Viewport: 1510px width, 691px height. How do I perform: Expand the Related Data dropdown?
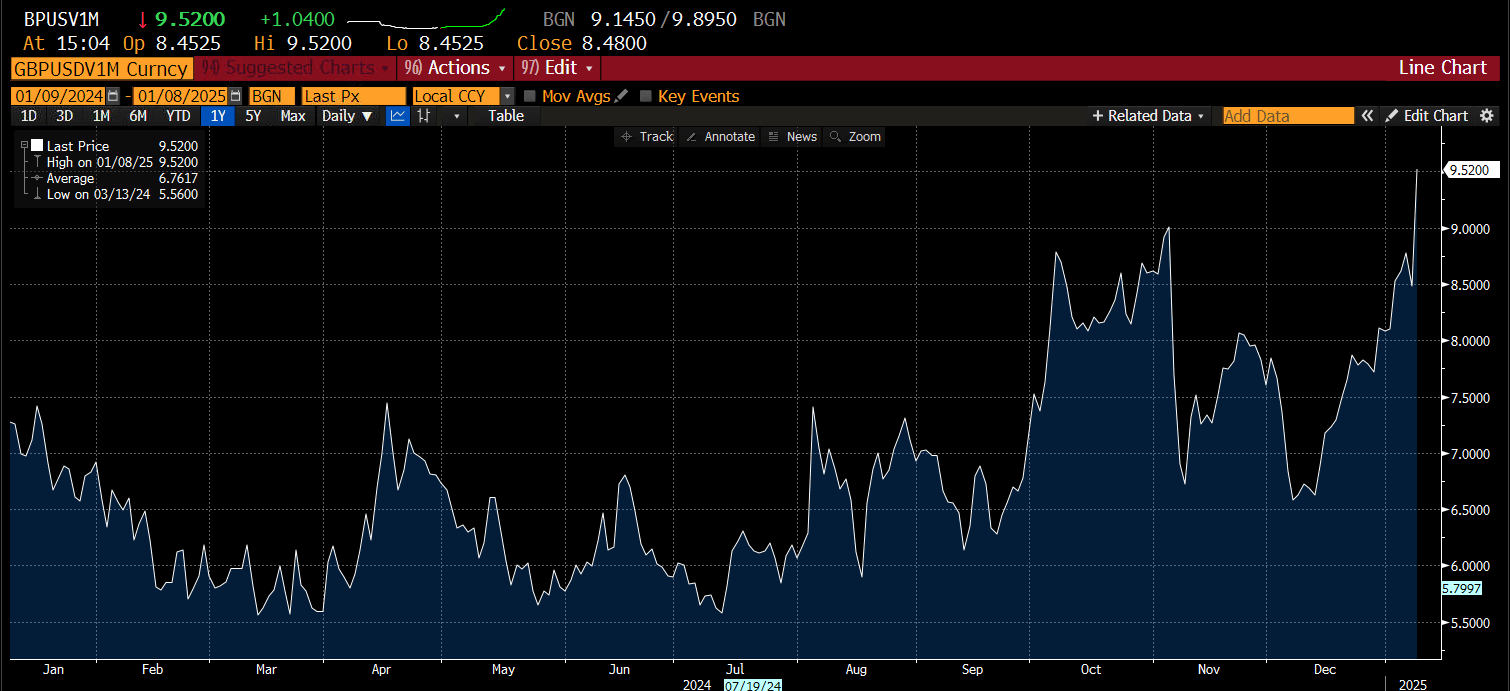(1149, 116)
